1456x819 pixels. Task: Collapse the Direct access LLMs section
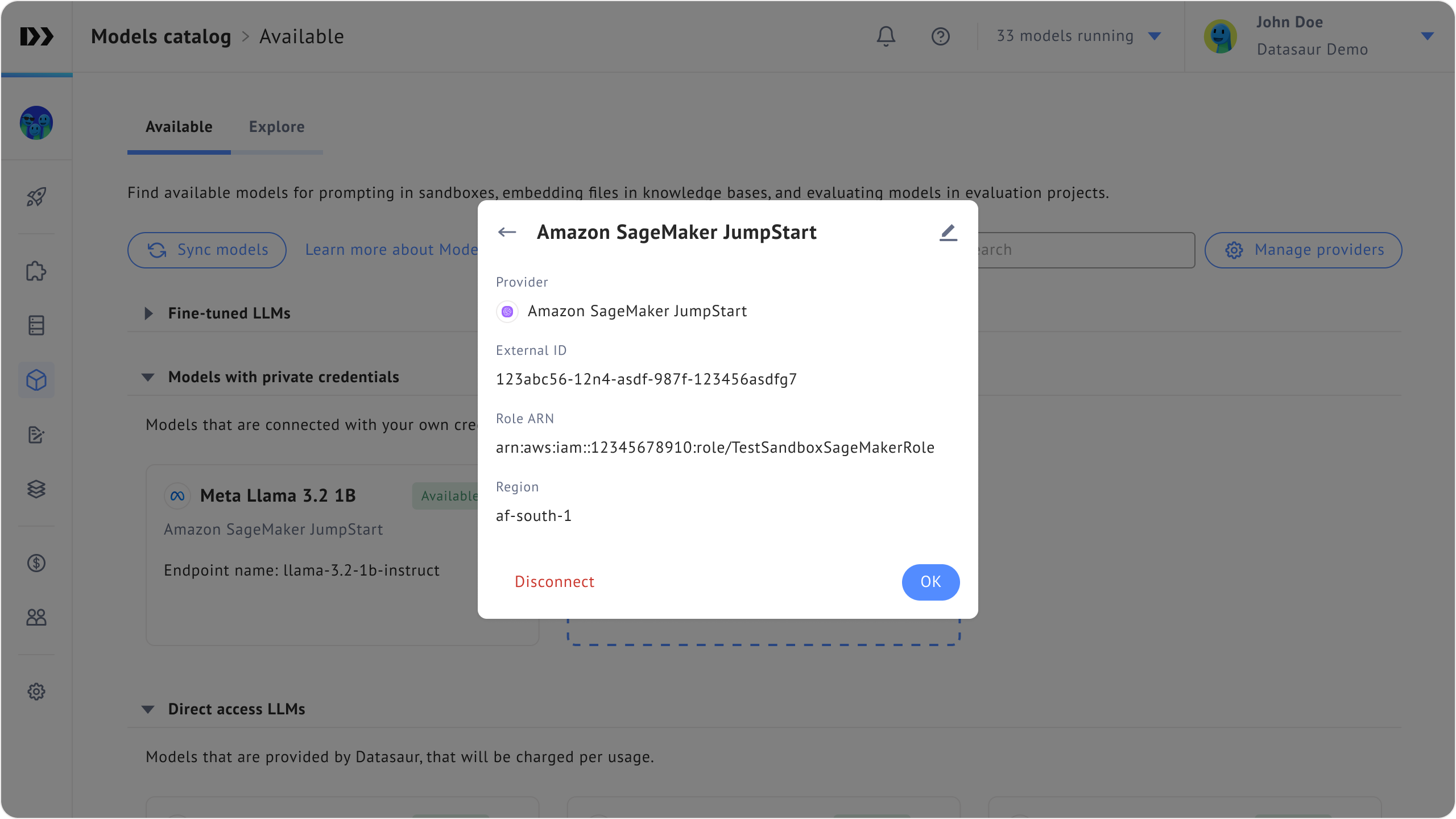[x=148, y=709]
